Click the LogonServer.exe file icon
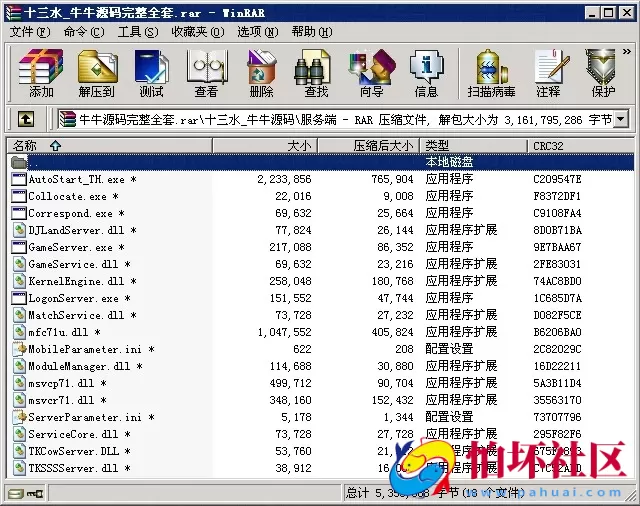Viewport: 640px width, 506px height. [x=19, y=298]
